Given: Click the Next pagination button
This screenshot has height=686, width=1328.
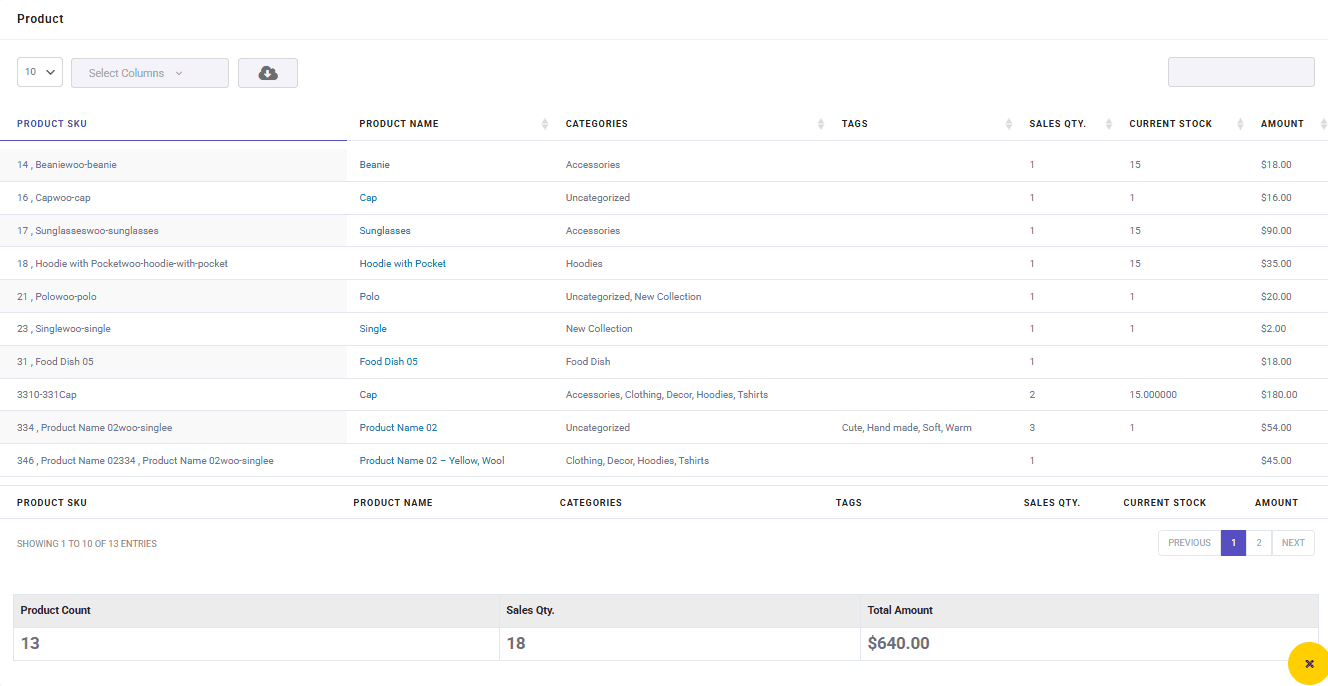Looking at the screenshot, I should (x=1292, y=542).
